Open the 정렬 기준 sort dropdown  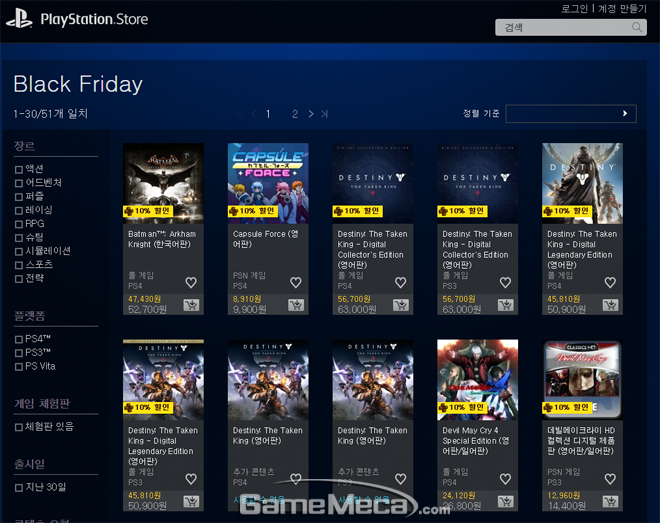tap(570, 114)
